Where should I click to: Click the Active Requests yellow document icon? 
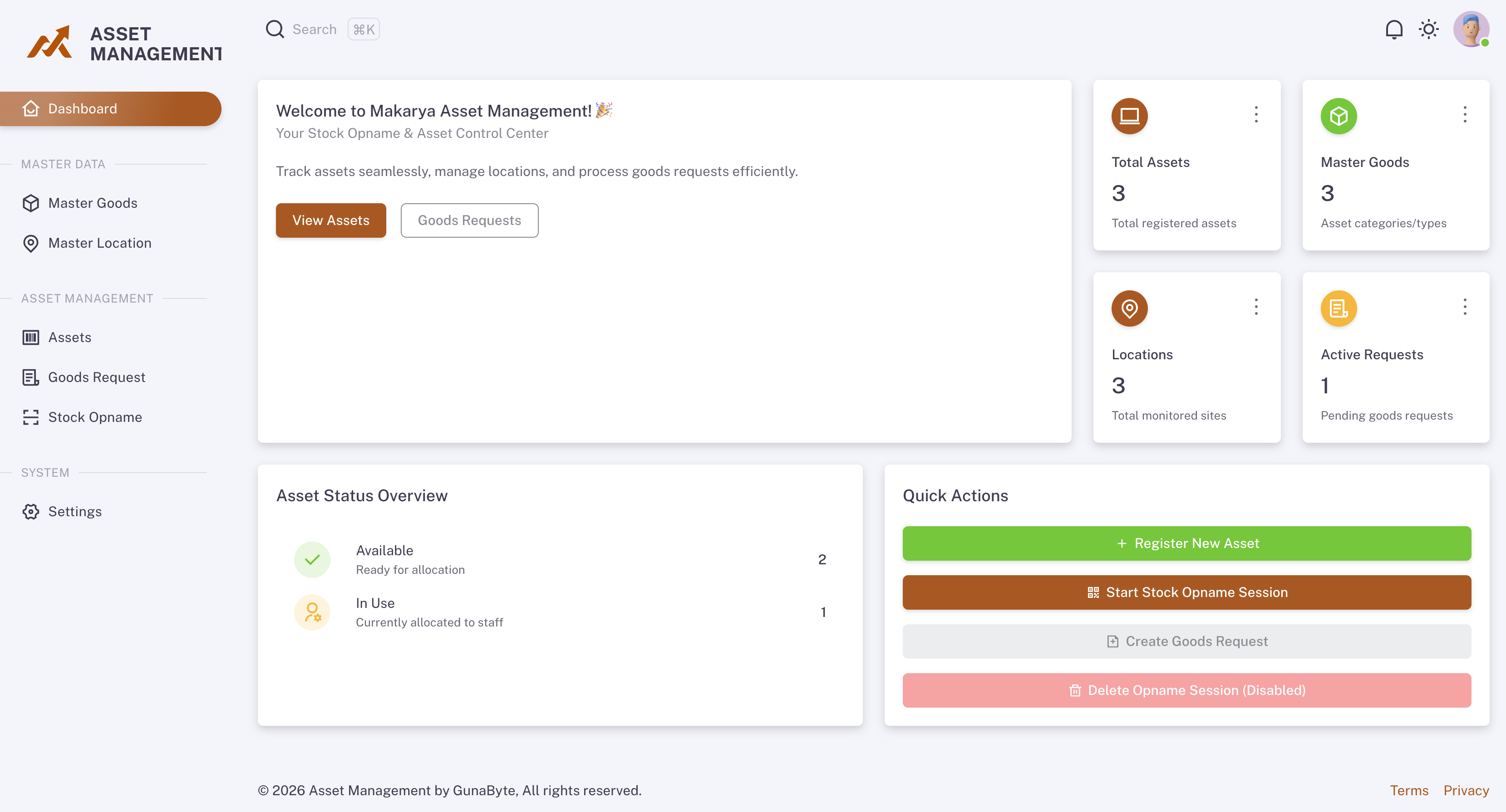click(x=1339, y=308)
